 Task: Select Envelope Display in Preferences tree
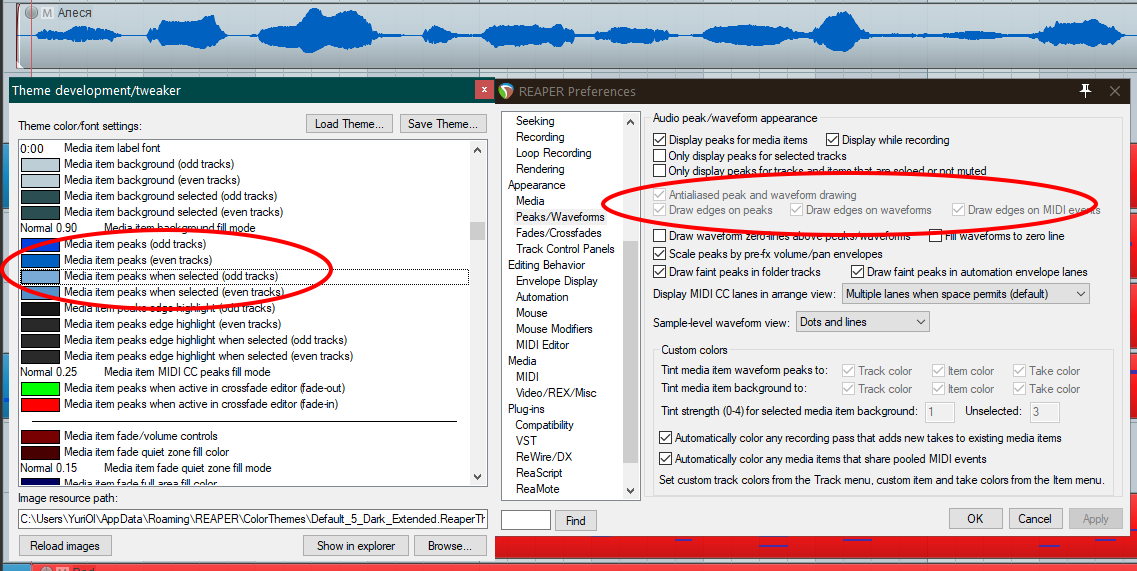(557, 281)
